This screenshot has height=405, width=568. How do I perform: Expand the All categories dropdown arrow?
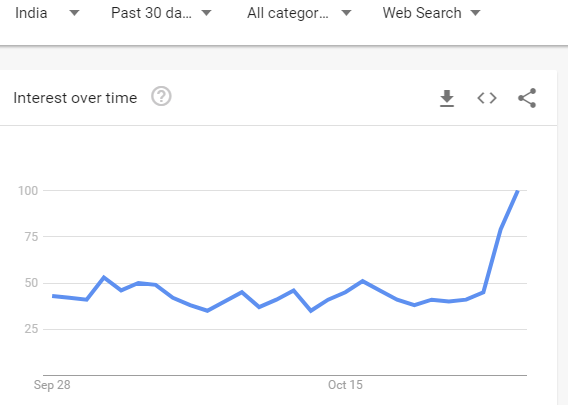click(346, 13)
